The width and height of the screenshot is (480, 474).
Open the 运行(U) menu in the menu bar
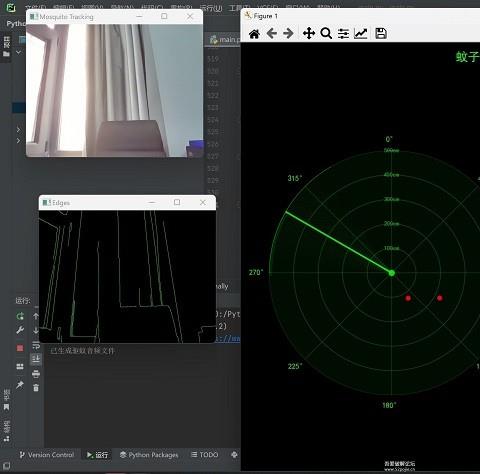pos(211,8)
